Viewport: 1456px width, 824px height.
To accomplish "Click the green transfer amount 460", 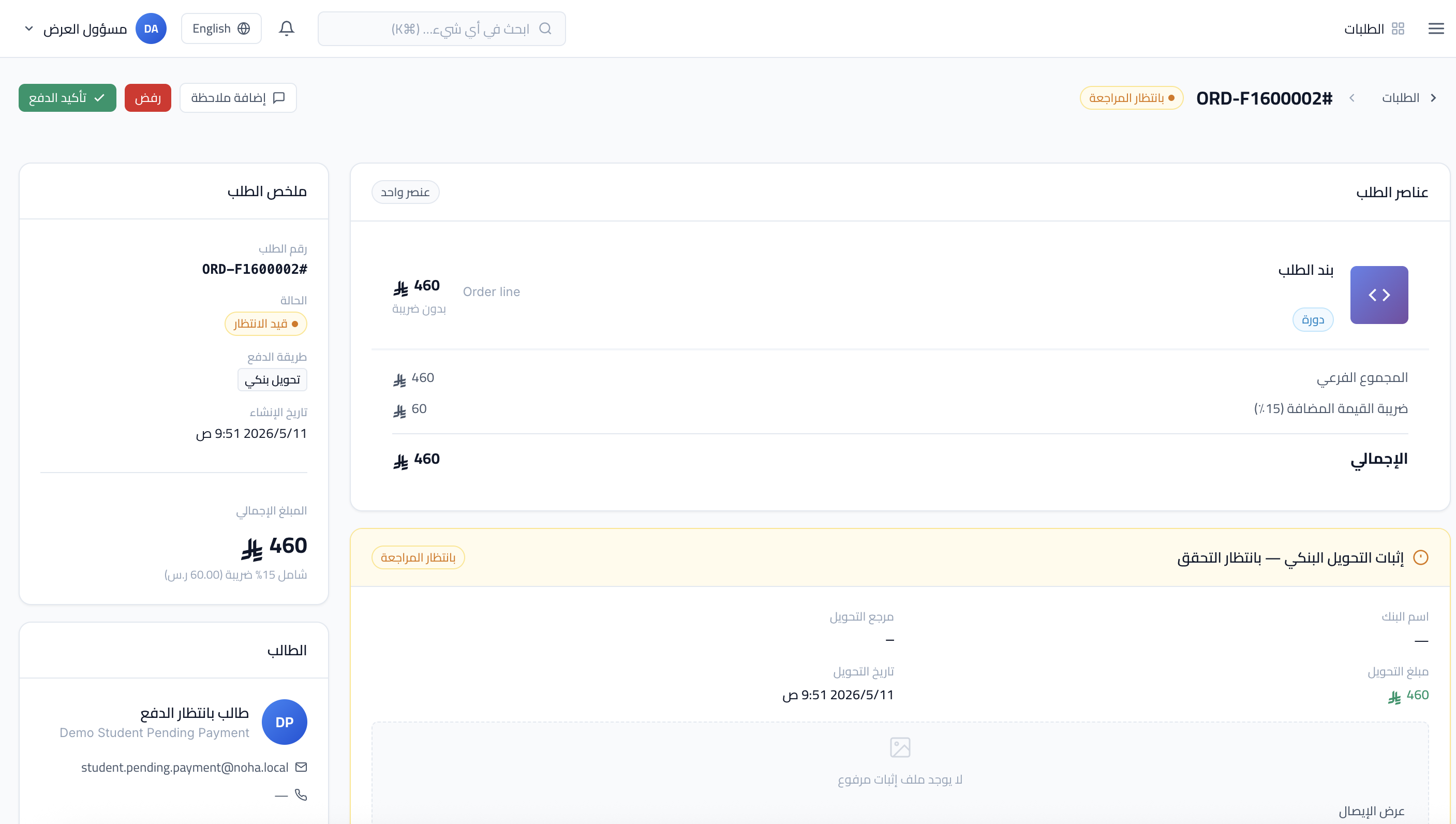I will click(x=1408, y=695).
